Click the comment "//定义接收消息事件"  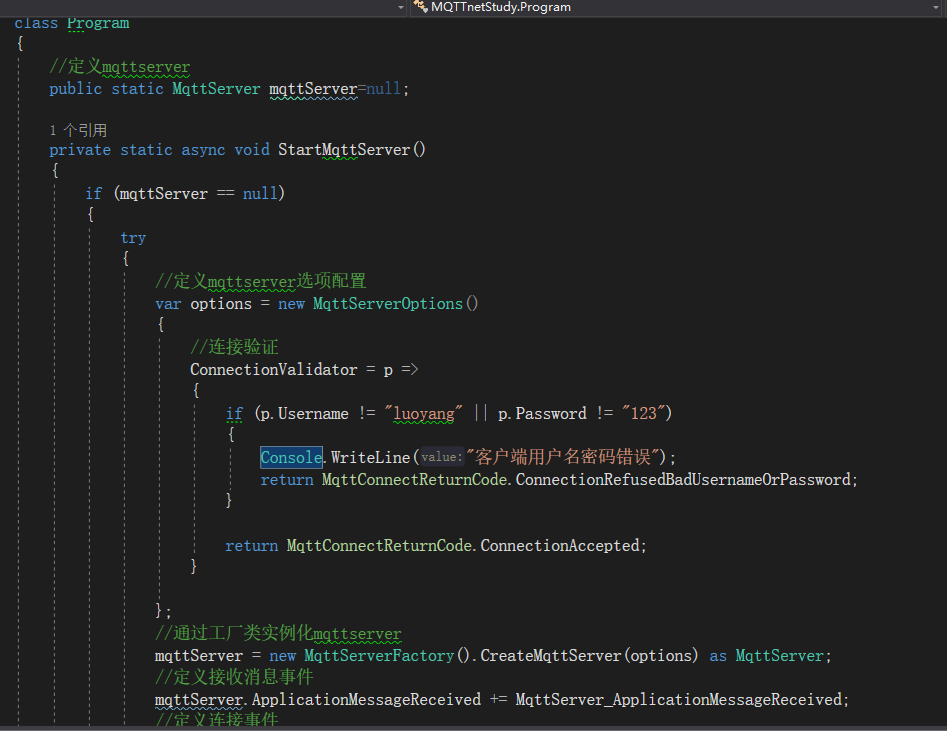coord(234,677)
